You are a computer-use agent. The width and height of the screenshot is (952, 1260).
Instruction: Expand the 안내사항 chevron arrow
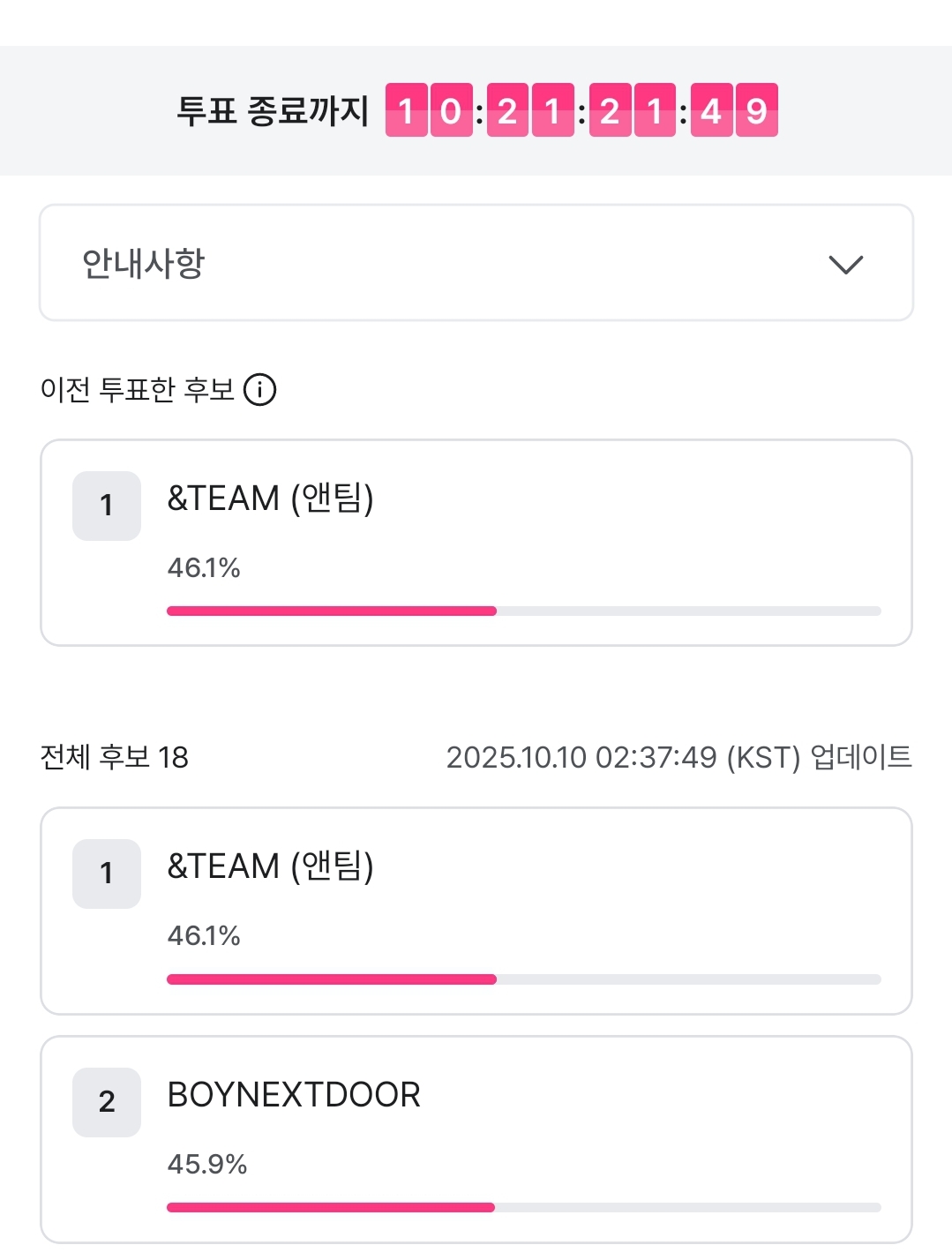[845, 264]
